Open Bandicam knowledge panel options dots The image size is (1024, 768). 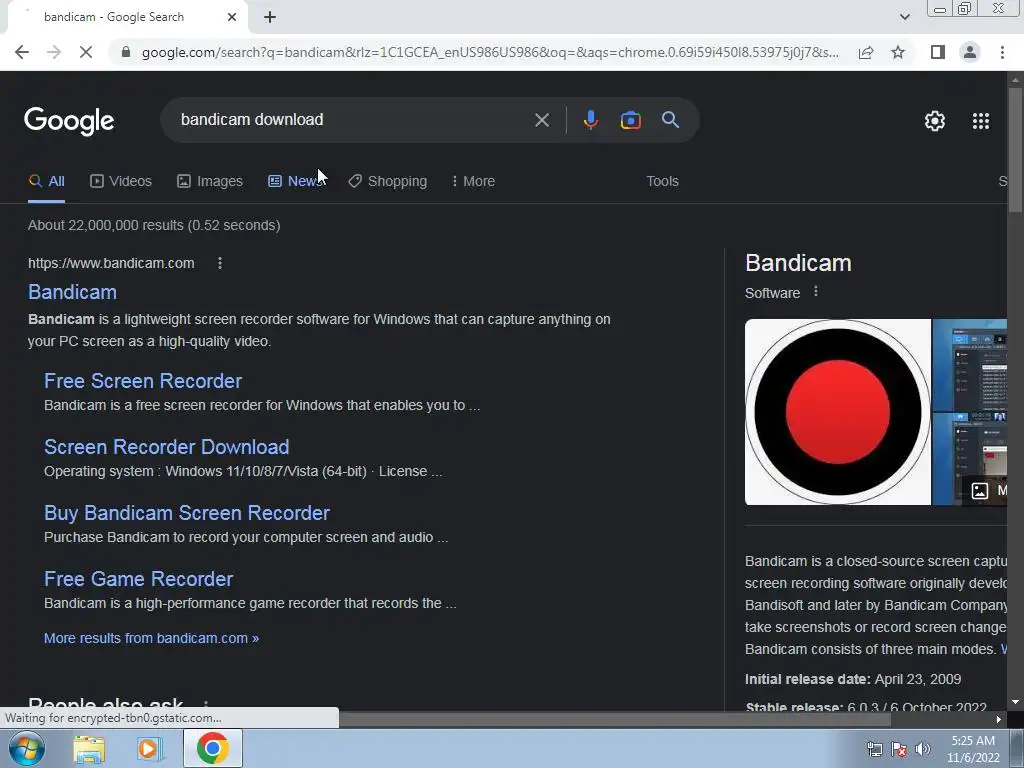point(816,292)
